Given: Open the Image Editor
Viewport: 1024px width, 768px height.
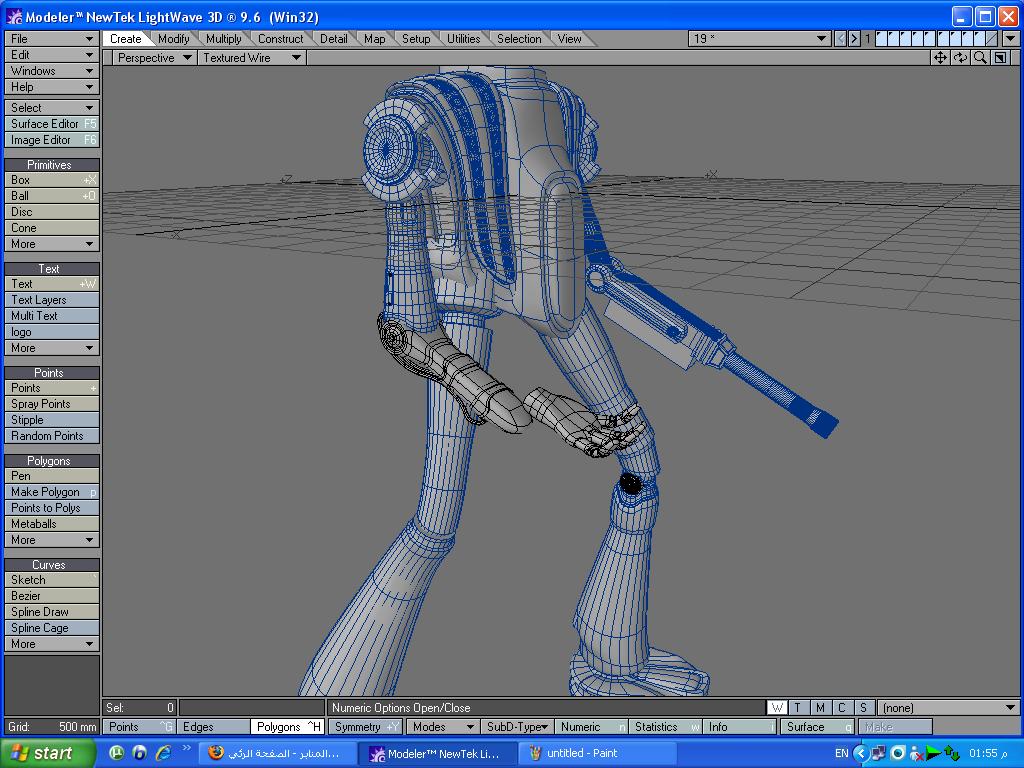Looking at the screenshot, I should [52, 140].
